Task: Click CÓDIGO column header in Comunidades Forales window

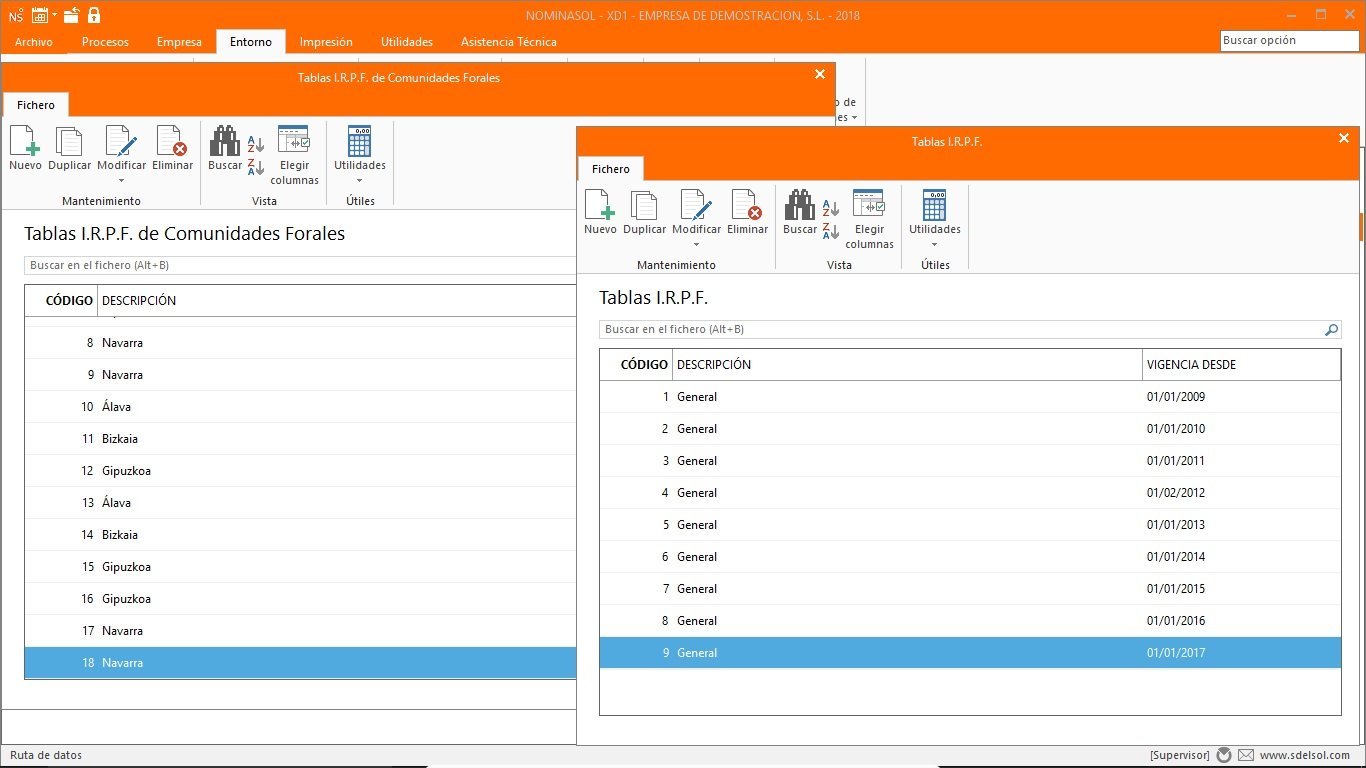Action: click(x=61, y=301)
